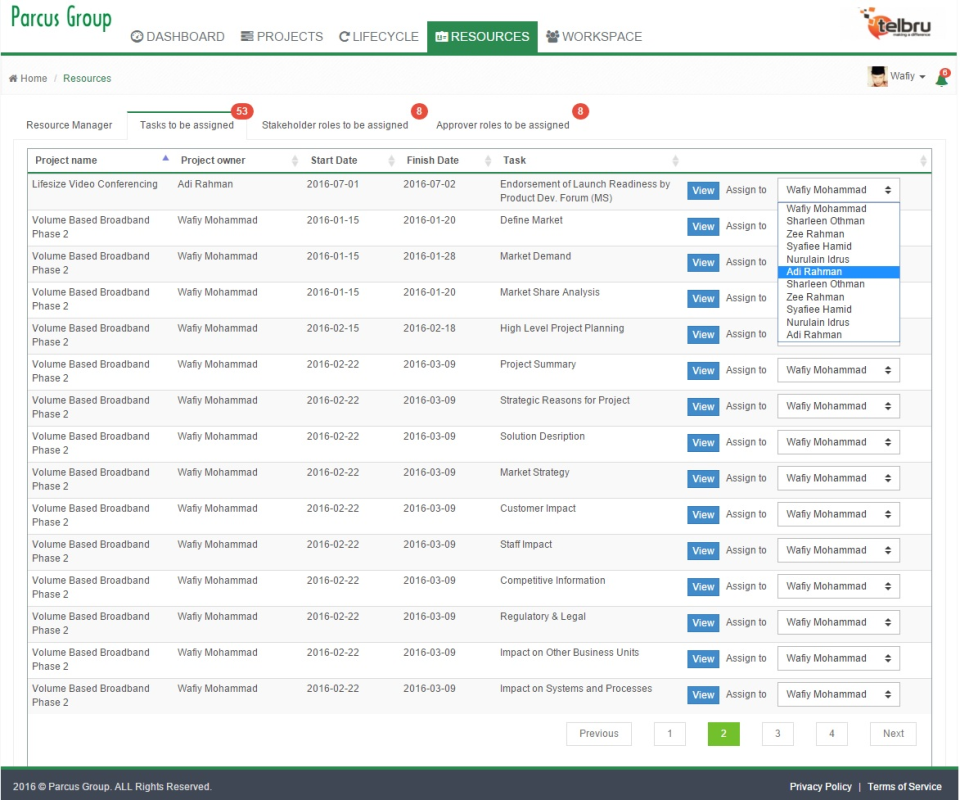Select the Projects list icon
Image resolution: width=960 pixels, height=800 pixels.
245,36
